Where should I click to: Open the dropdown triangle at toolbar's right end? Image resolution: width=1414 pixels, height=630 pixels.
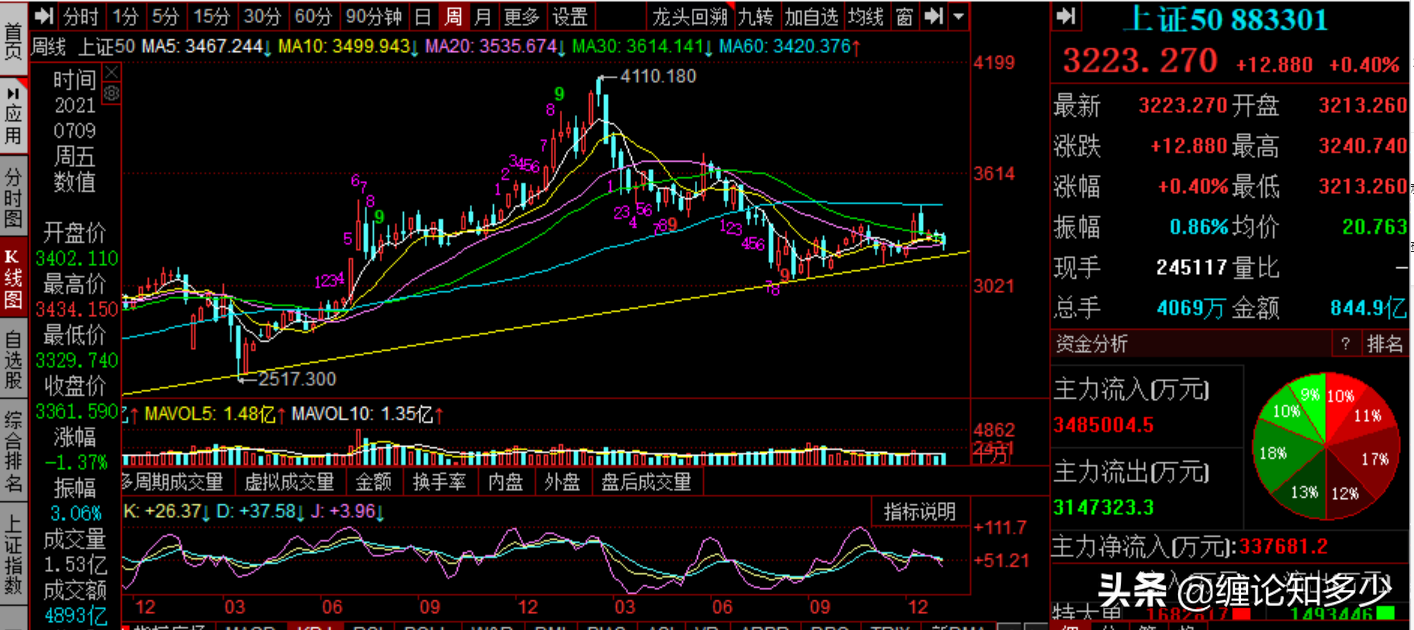click(x=959, y=16)
